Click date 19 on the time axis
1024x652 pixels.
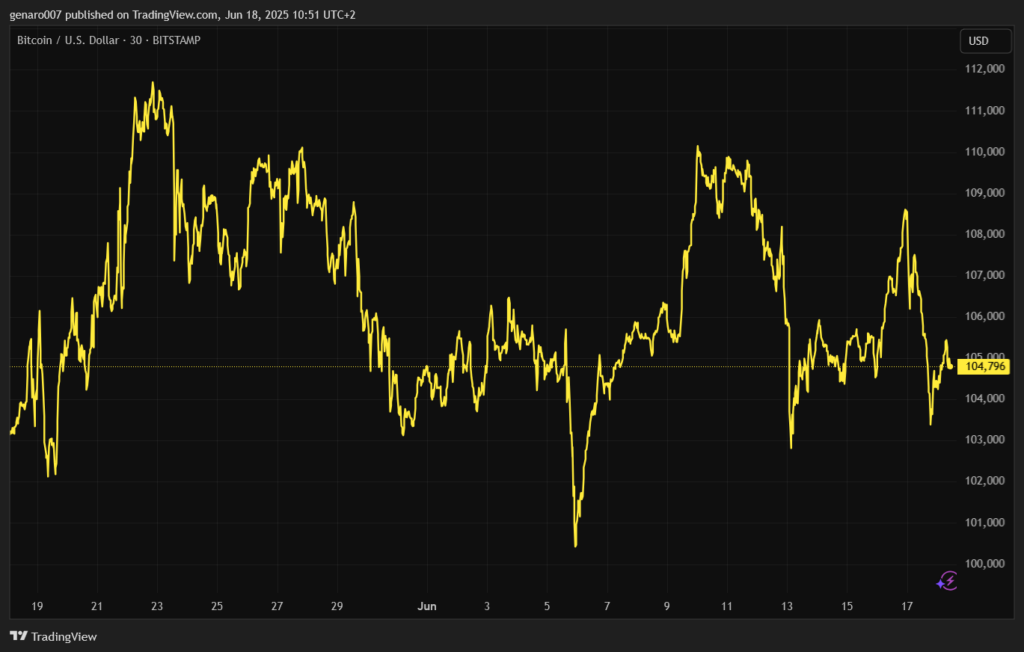click(37, 607)
